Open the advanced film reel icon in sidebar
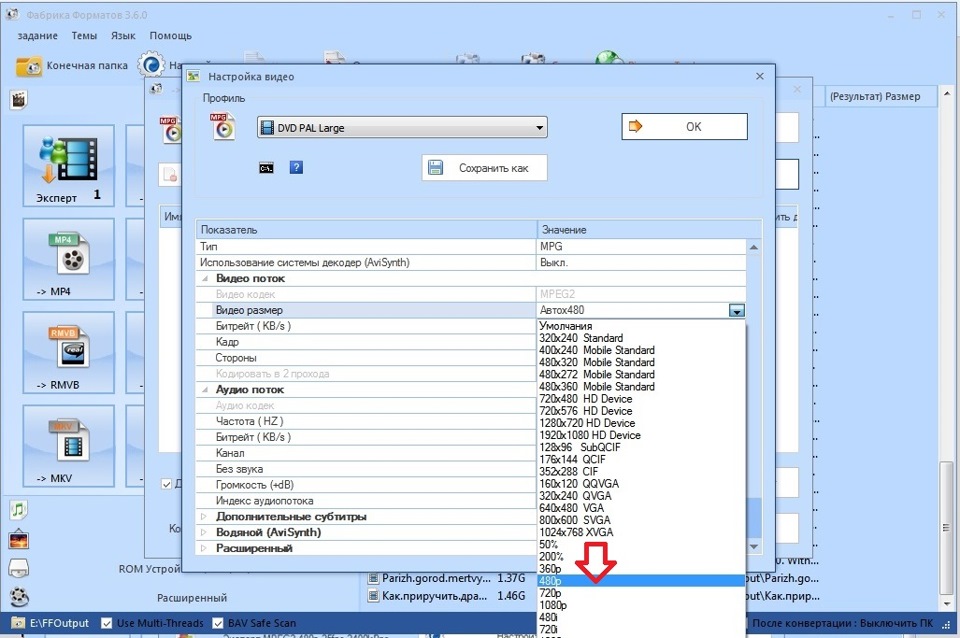Viewport: 960px width, 638px height. click(19, 596)
